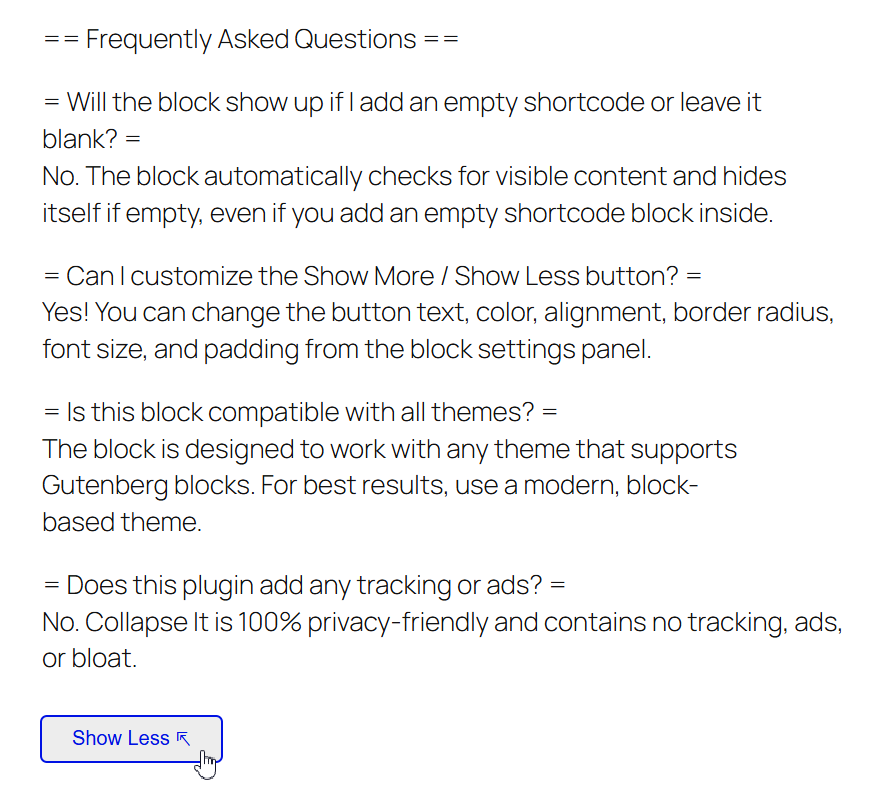Viewport: 884px width, 805px height.
Task: Click the 'Can I customize' question
Action: point(373,276)
